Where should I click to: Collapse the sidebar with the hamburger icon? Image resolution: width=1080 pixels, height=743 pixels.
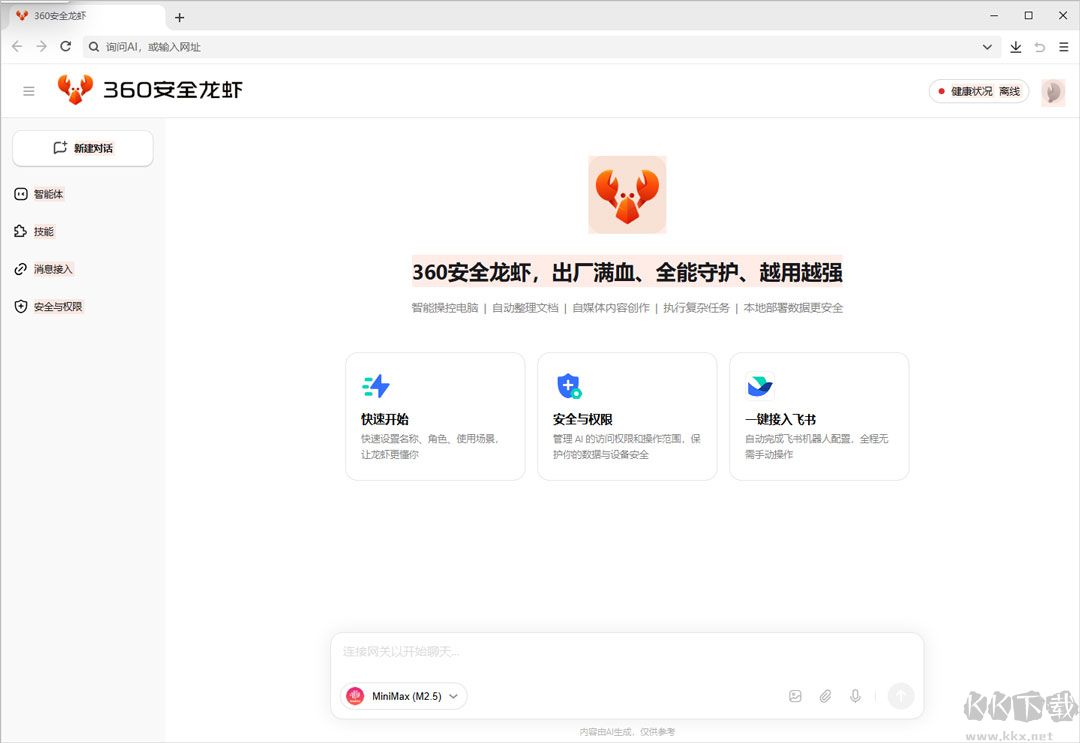(29, 91)
